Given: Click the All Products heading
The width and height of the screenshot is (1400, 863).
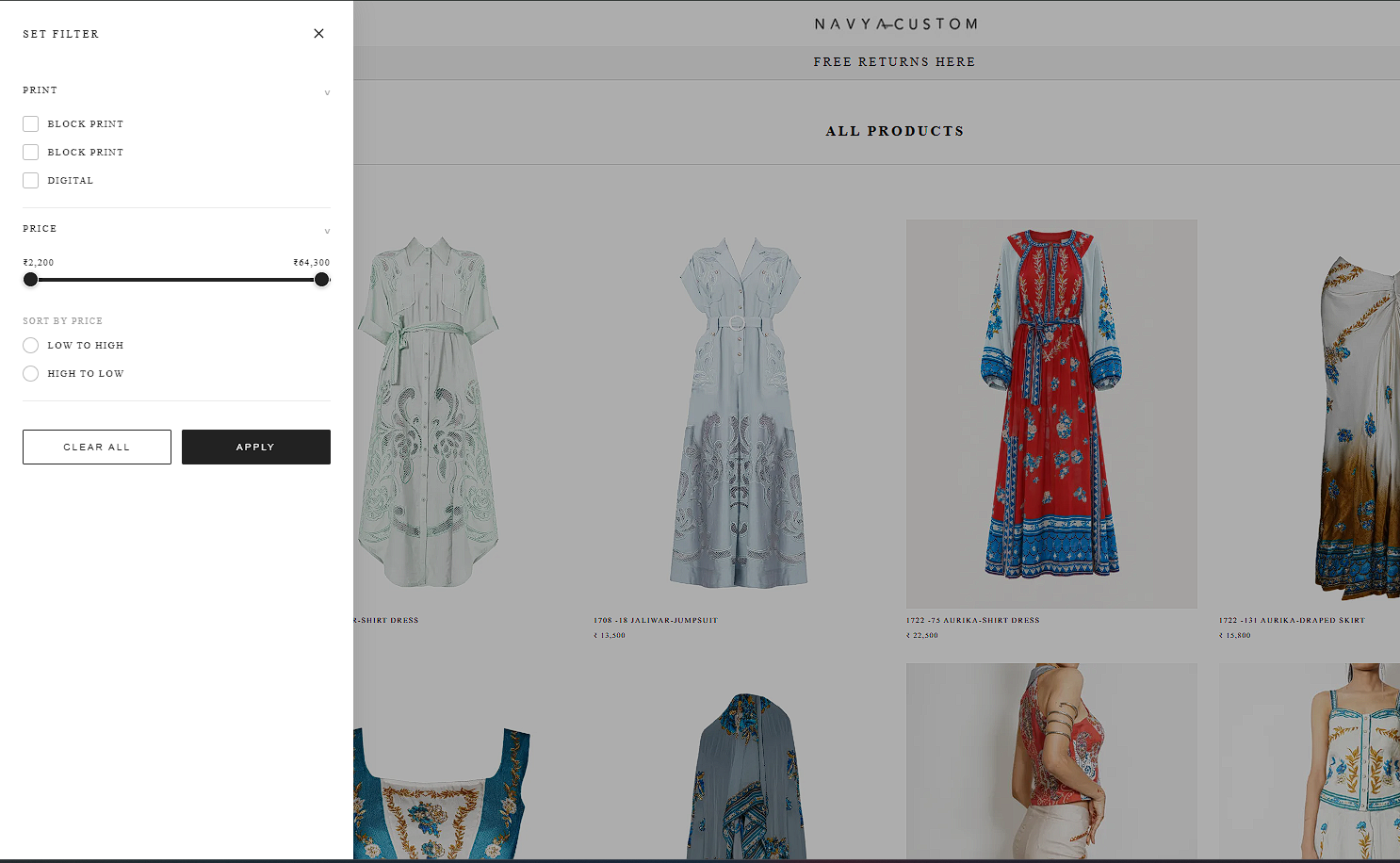Looking at the screenshot, I should point(895,132).
